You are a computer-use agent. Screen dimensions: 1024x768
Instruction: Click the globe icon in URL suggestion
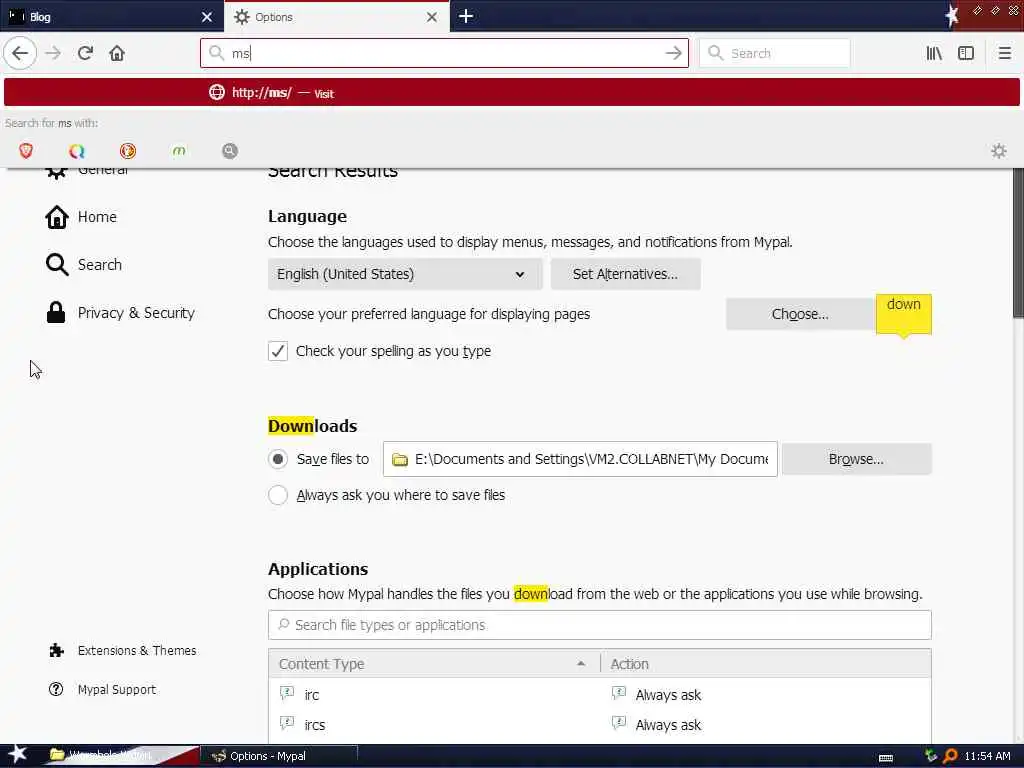click(217, 92)
